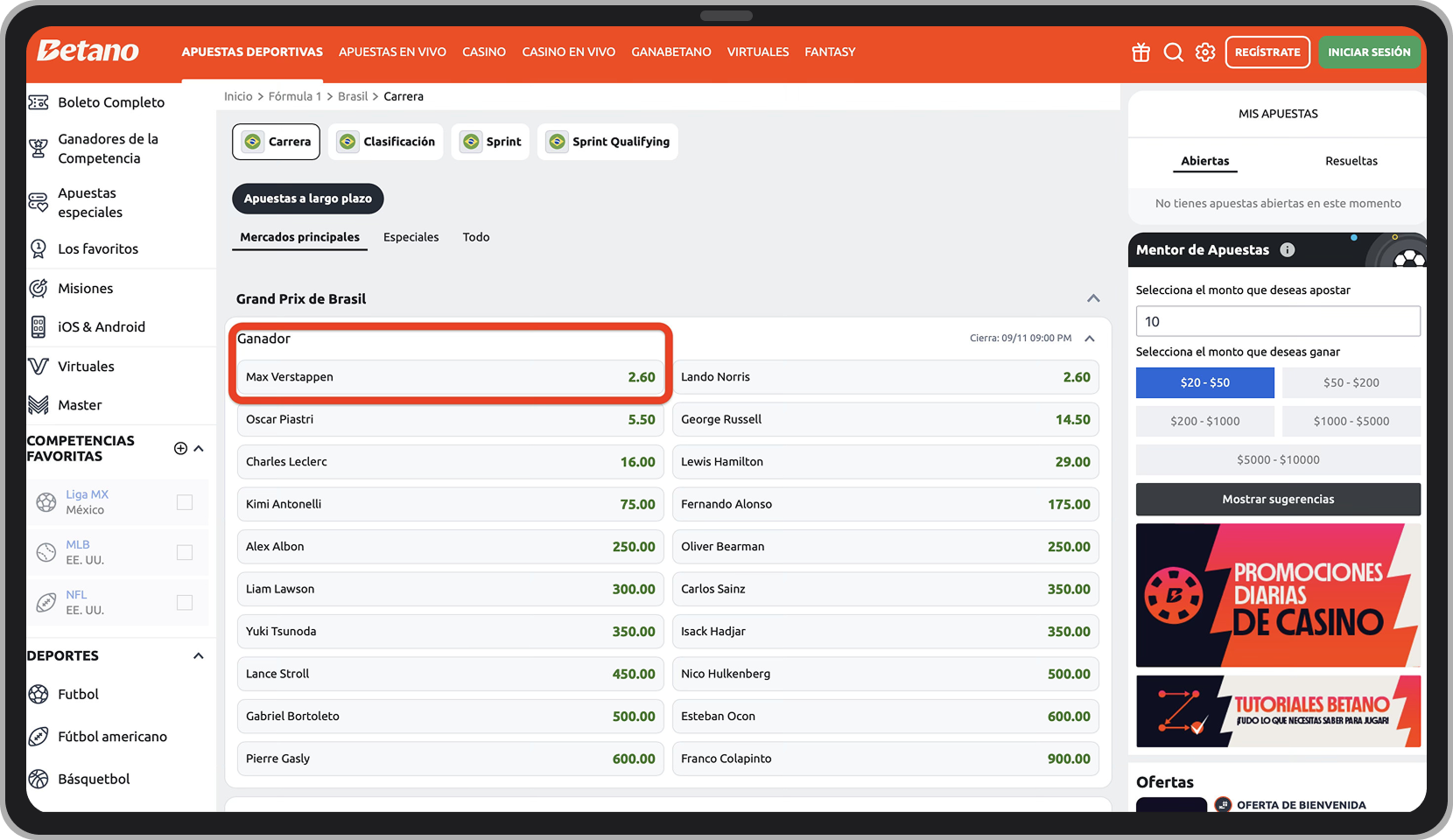Click the Mentor de Apuestas info icon
The width and height of the screenshot is (1453, 840).
(1288, 250)
